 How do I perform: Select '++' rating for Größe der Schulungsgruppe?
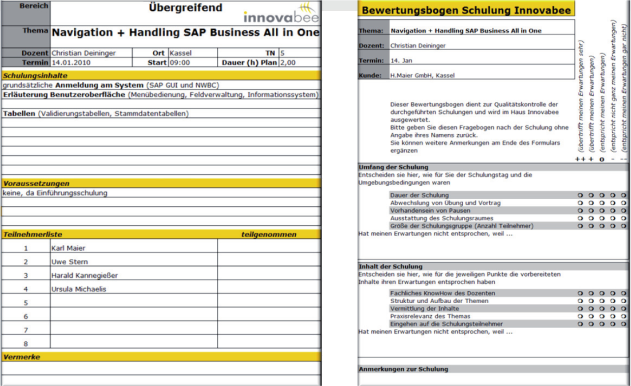[x=580, y=226]
